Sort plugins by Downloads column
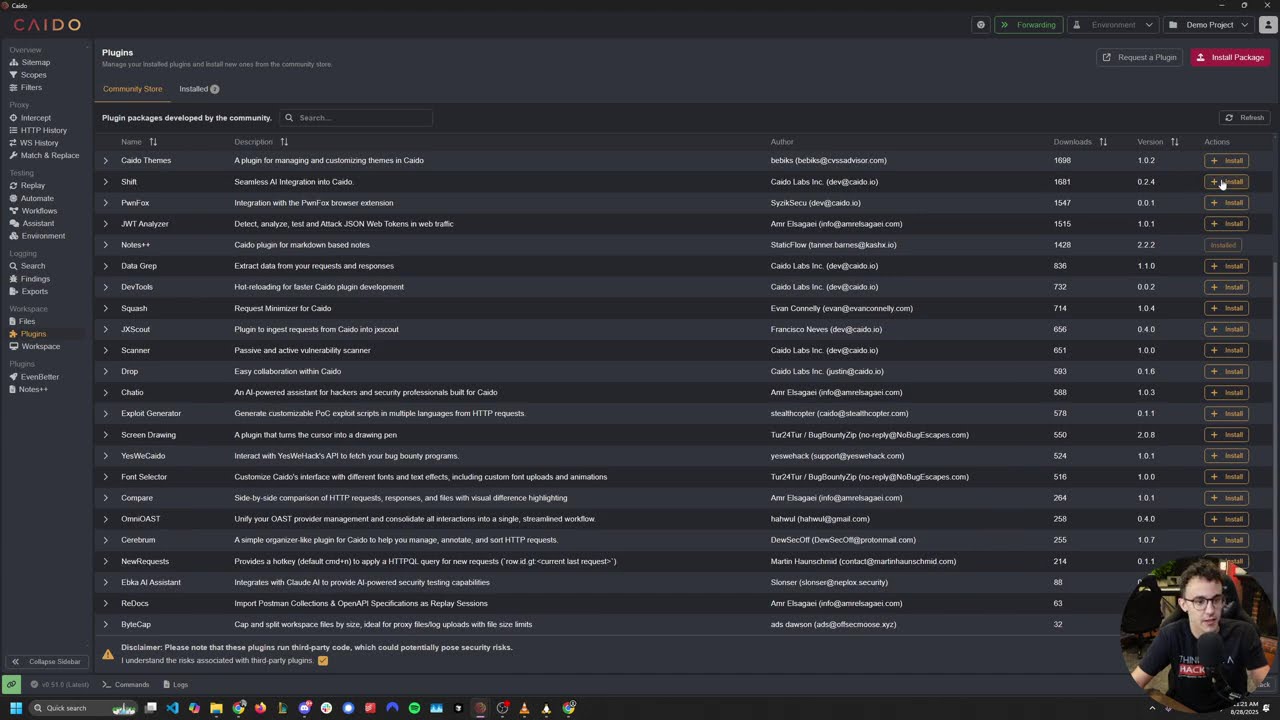Screen dimensions: 1280x720 [1103, 142]
